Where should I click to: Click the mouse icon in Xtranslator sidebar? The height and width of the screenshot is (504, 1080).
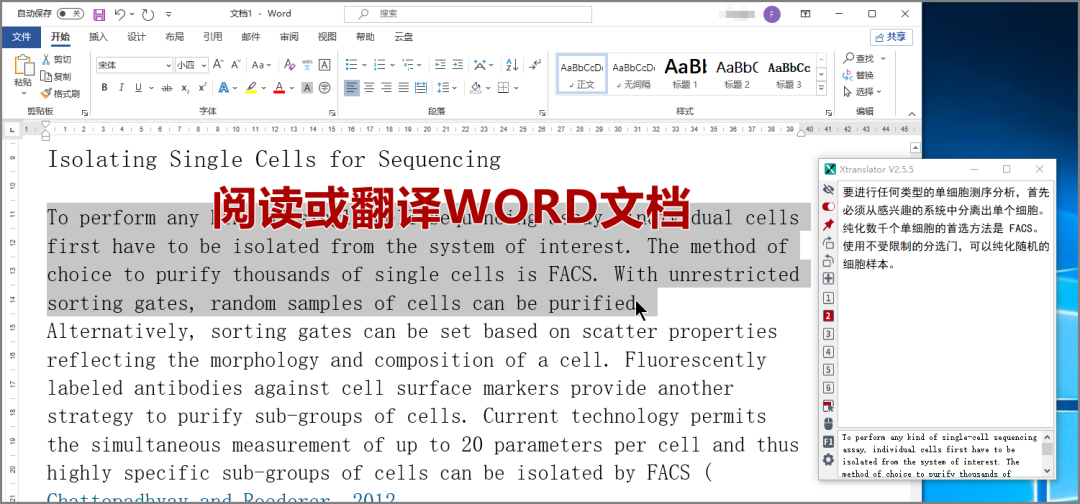click(829, 423)
